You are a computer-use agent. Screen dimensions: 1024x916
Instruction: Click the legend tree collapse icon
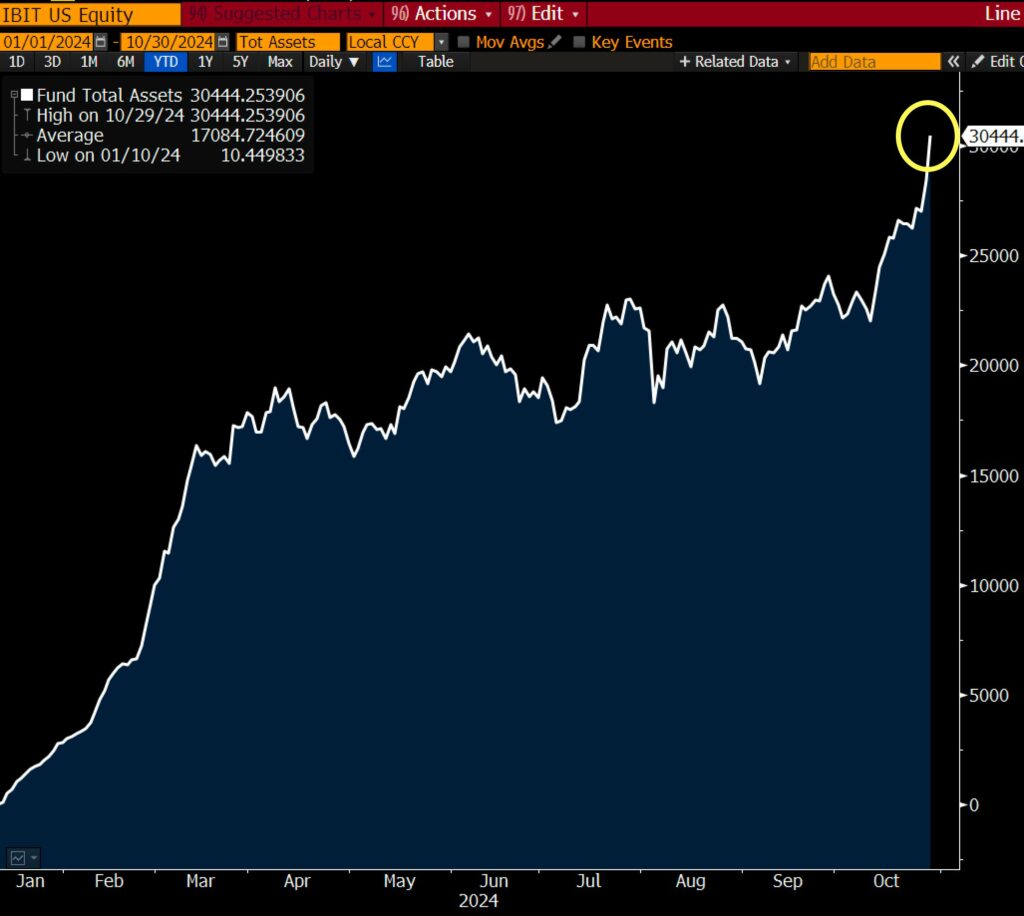[x=14, y=96]
